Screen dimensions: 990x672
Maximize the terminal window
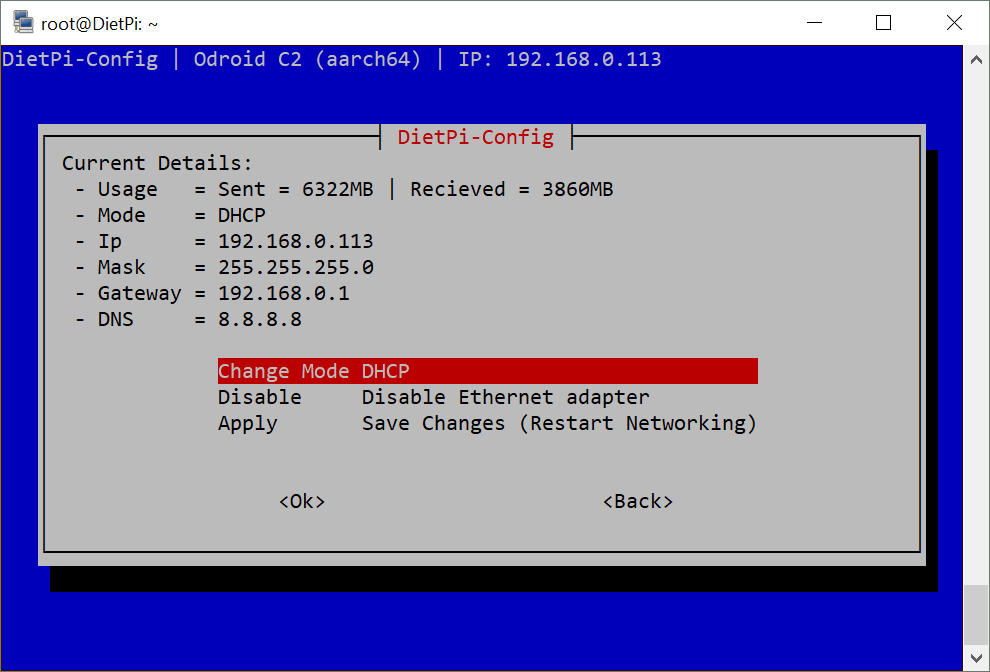[883, 23]
